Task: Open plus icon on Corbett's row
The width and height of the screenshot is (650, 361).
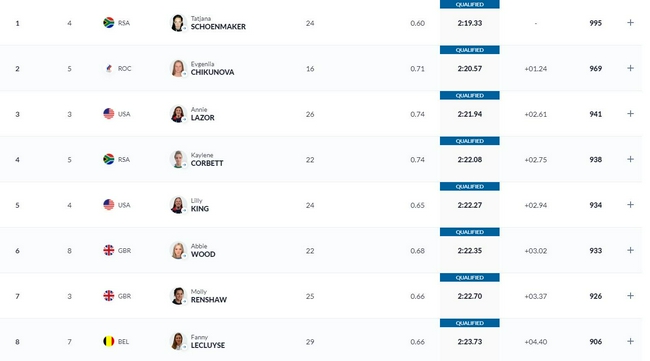Action: (630, 160)
